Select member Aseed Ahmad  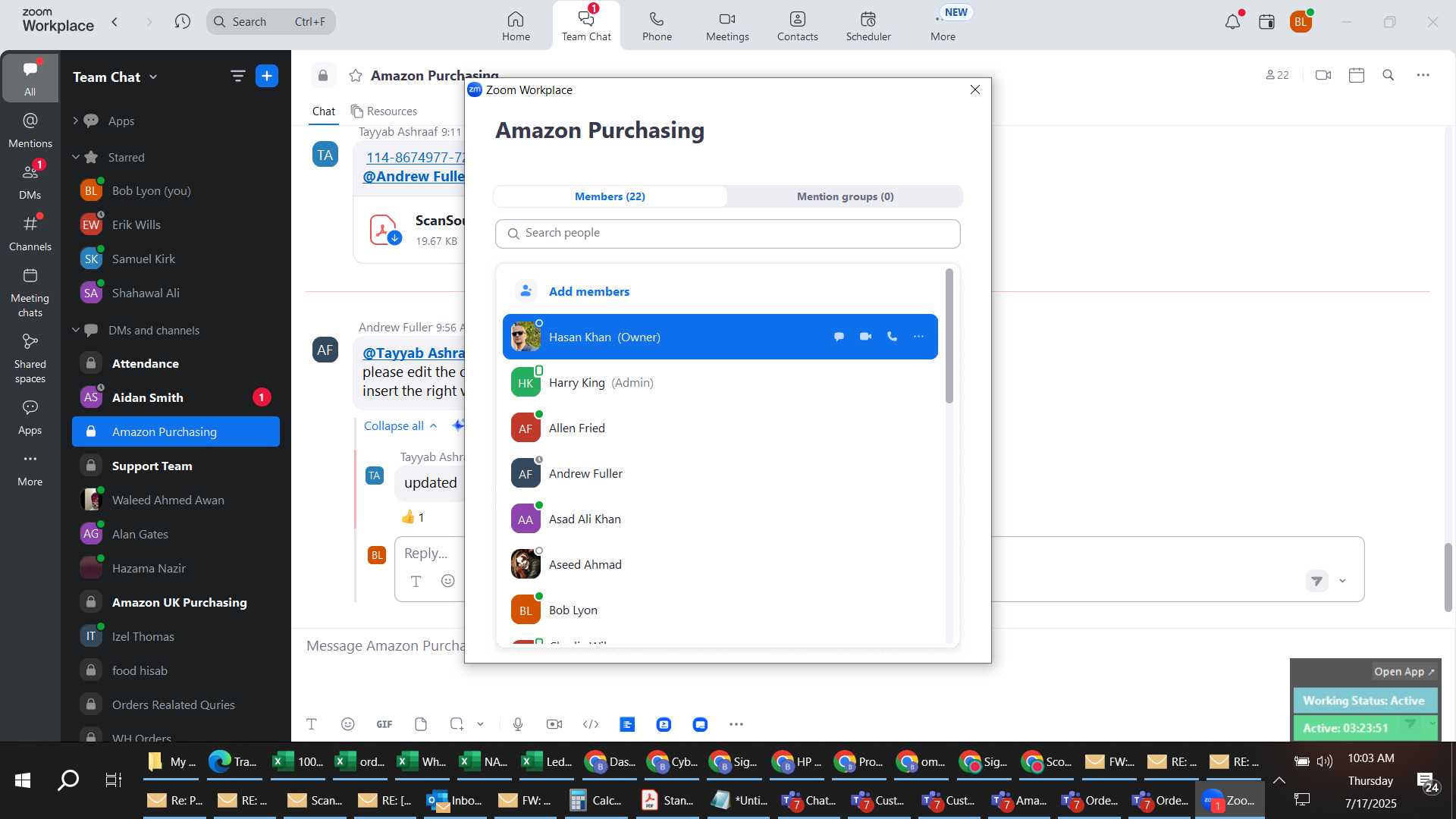click(x=720, y=564)
